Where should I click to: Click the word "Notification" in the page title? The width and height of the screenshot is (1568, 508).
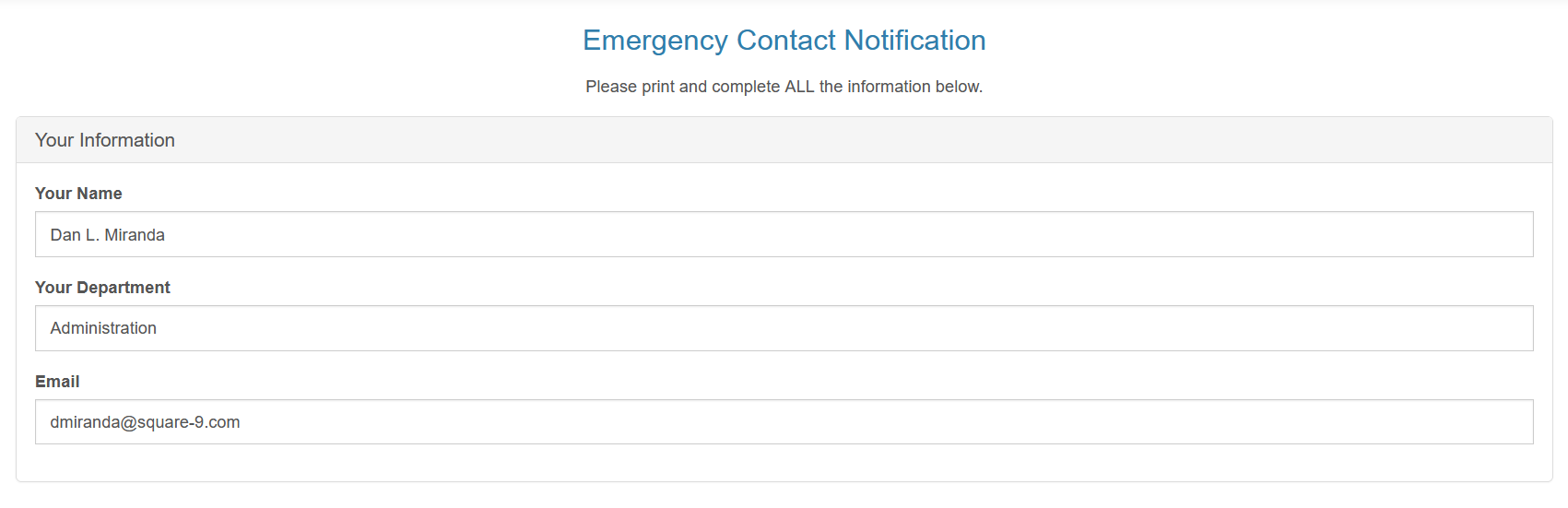click(914, 41)
